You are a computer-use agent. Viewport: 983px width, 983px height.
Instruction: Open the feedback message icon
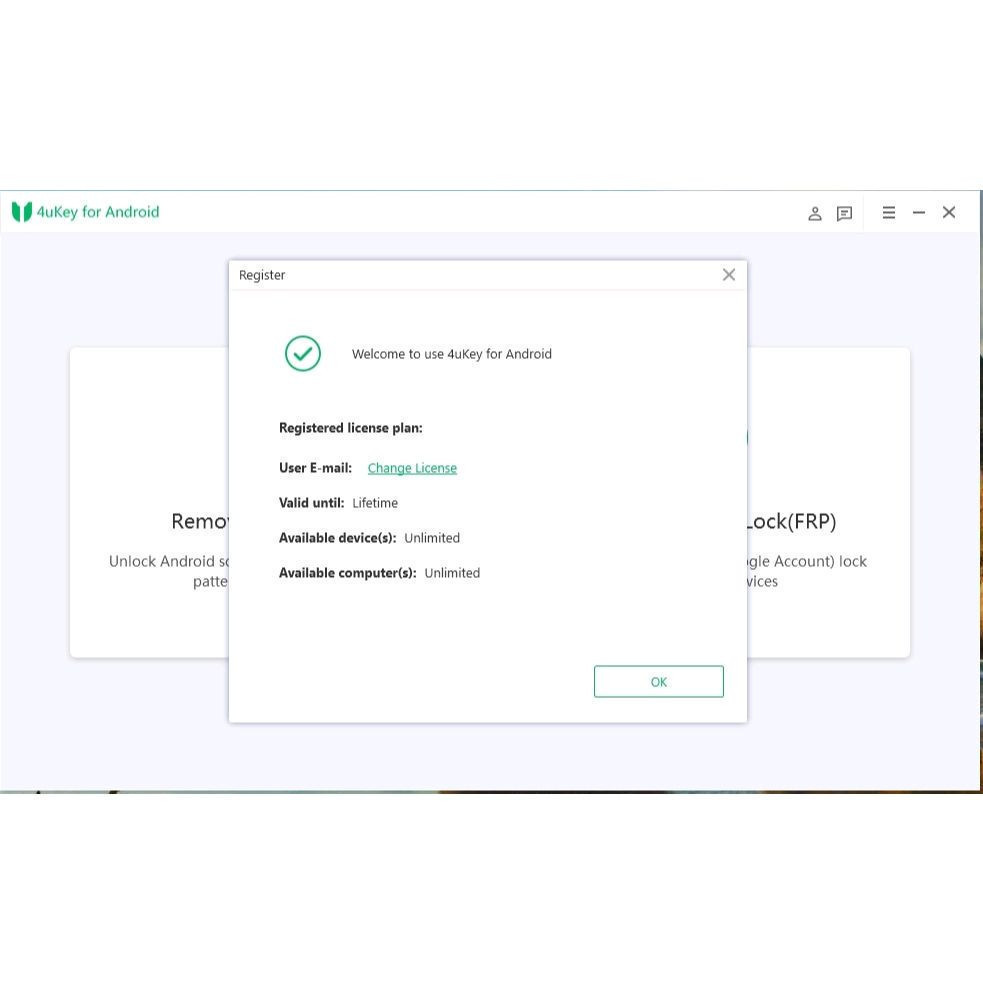(844, 213)
